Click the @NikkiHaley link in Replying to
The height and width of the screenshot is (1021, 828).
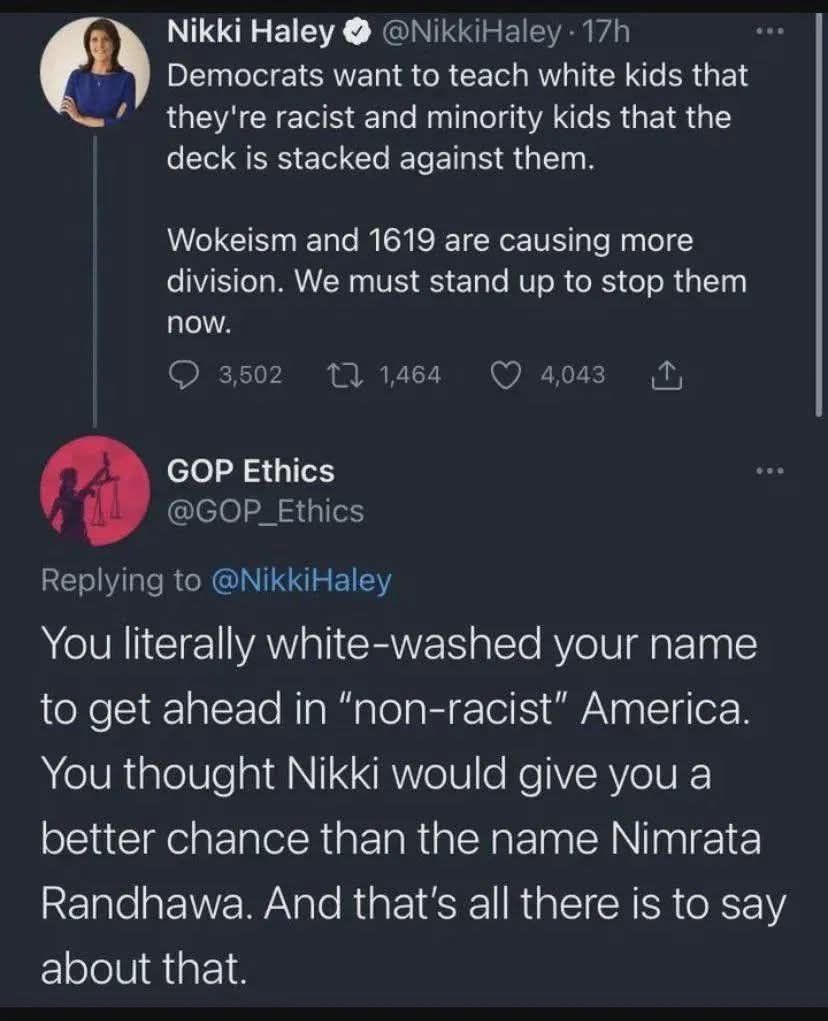300,581
